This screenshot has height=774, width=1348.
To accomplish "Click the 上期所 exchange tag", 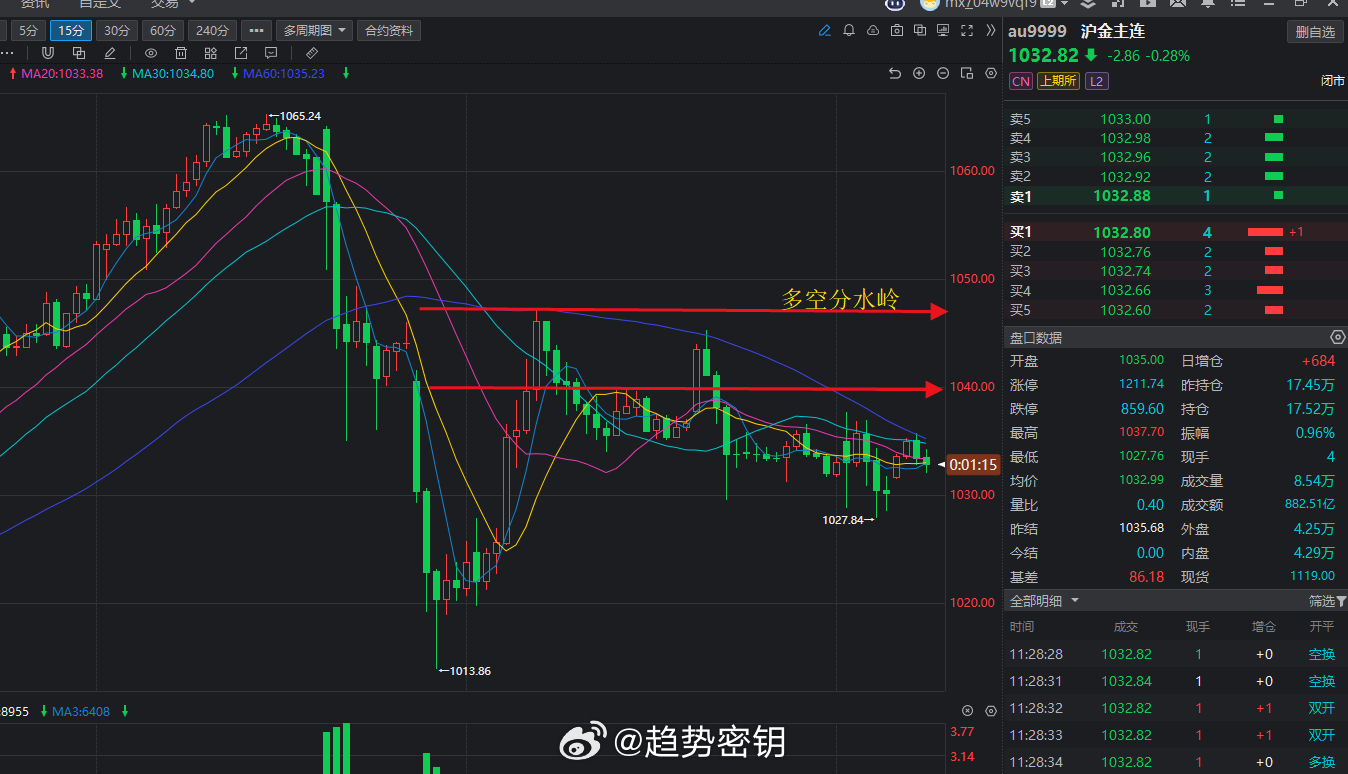I will (x=1058, y=81).
